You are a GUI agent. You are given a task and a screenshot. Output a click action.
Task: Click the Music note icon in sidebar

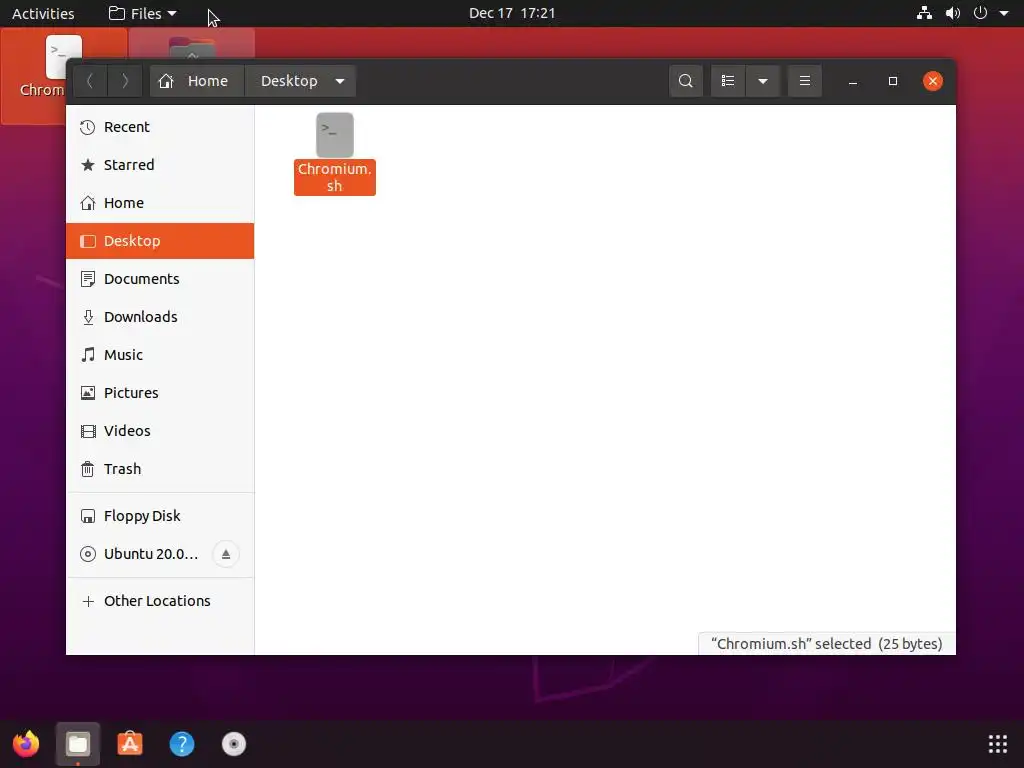(88, 355)
